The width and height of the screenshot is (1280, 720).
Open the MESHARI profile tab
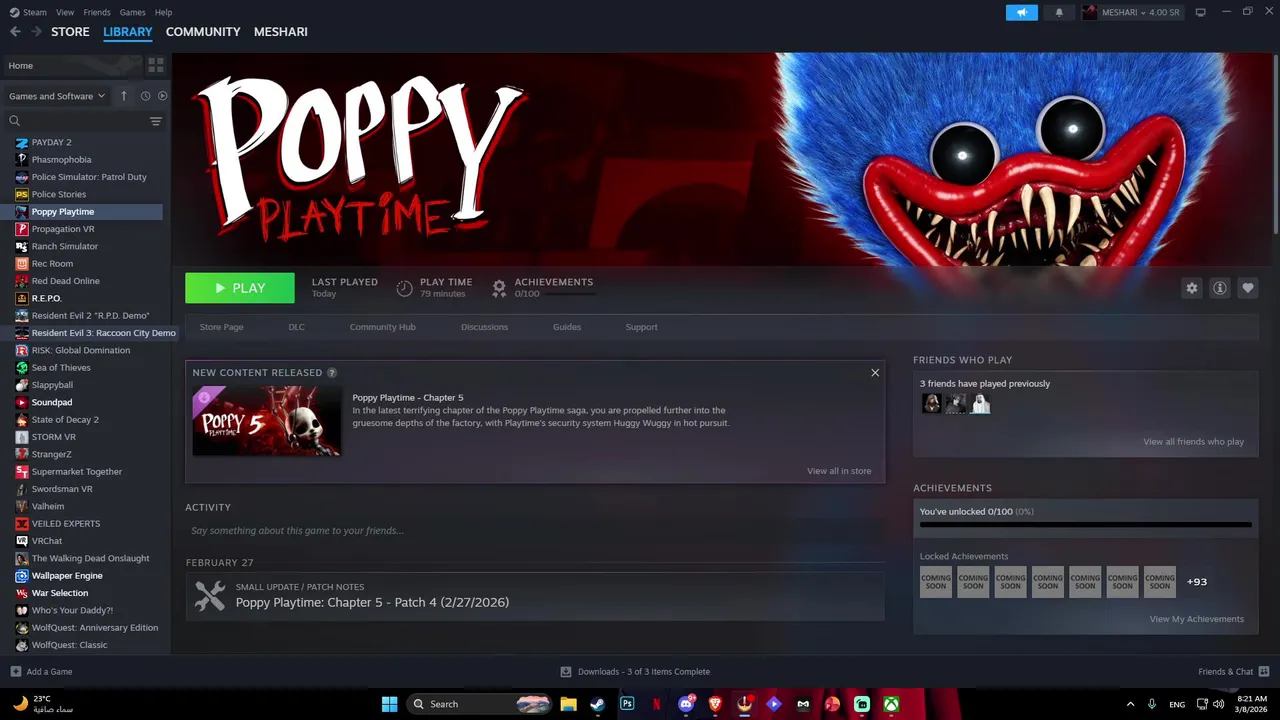pos(280,32)
